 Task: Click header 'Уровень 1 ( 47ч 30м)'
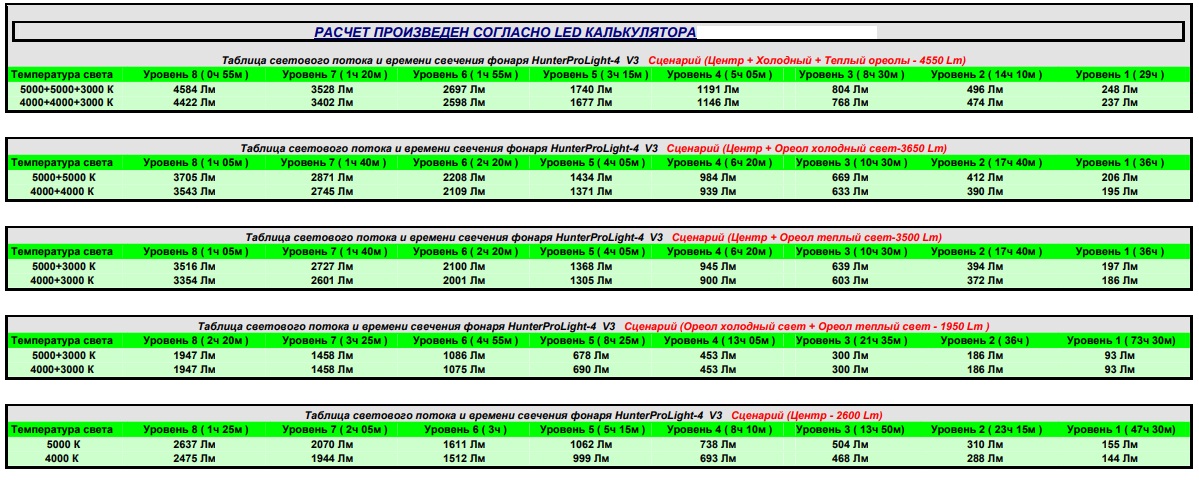click(x=1121, y=429)
